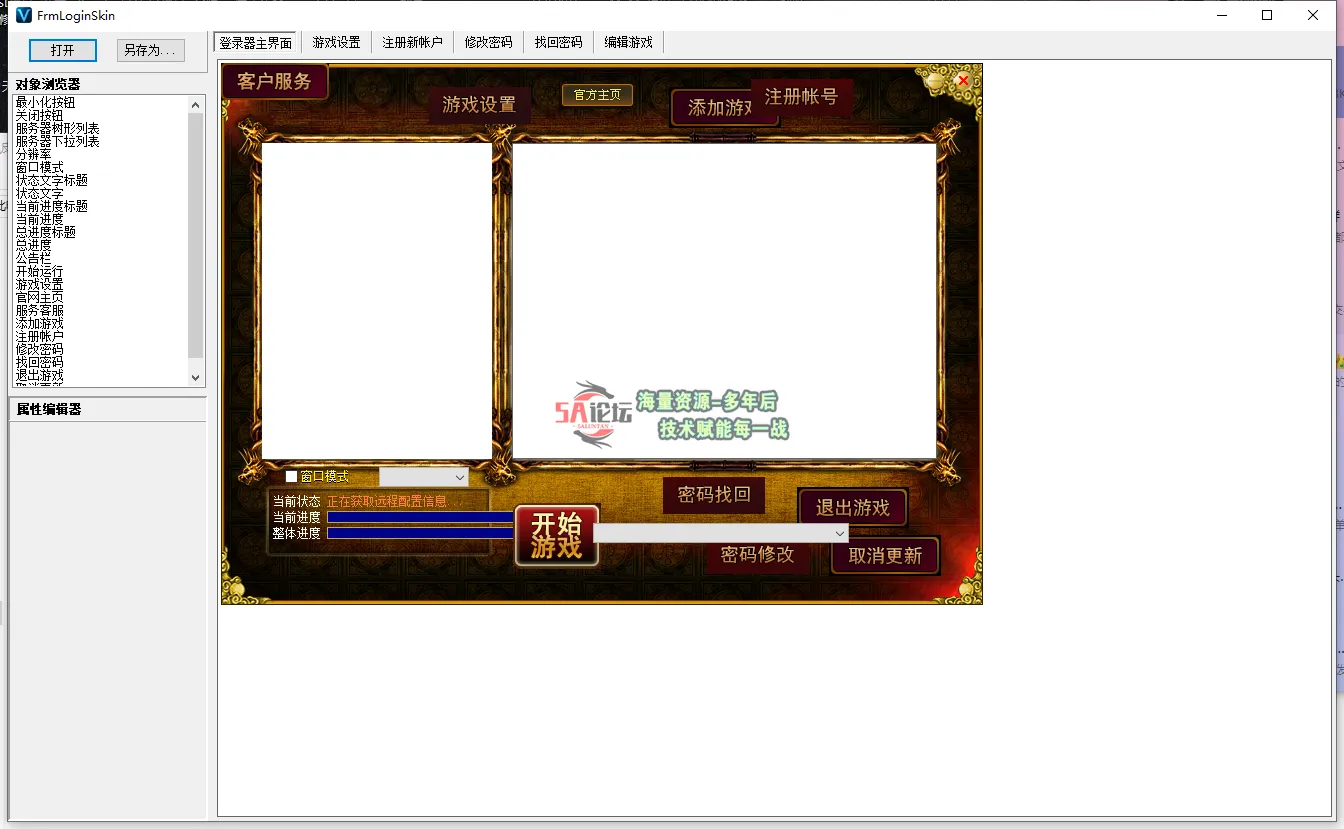
Task: Click the 客户服务 plaque in skin preview
Action: pos(275,81)
